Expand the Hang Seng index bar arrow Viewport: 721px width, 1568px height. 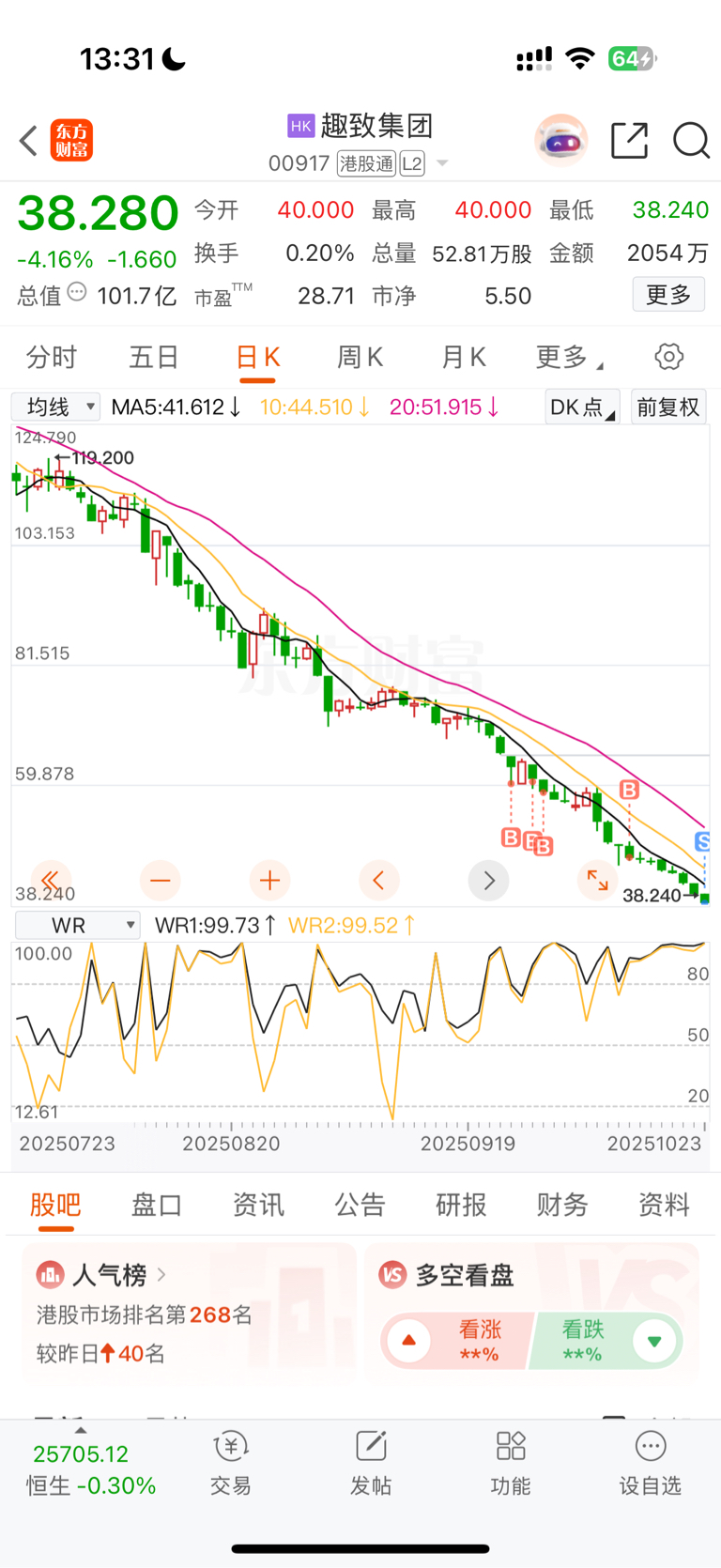point(81,1430)
